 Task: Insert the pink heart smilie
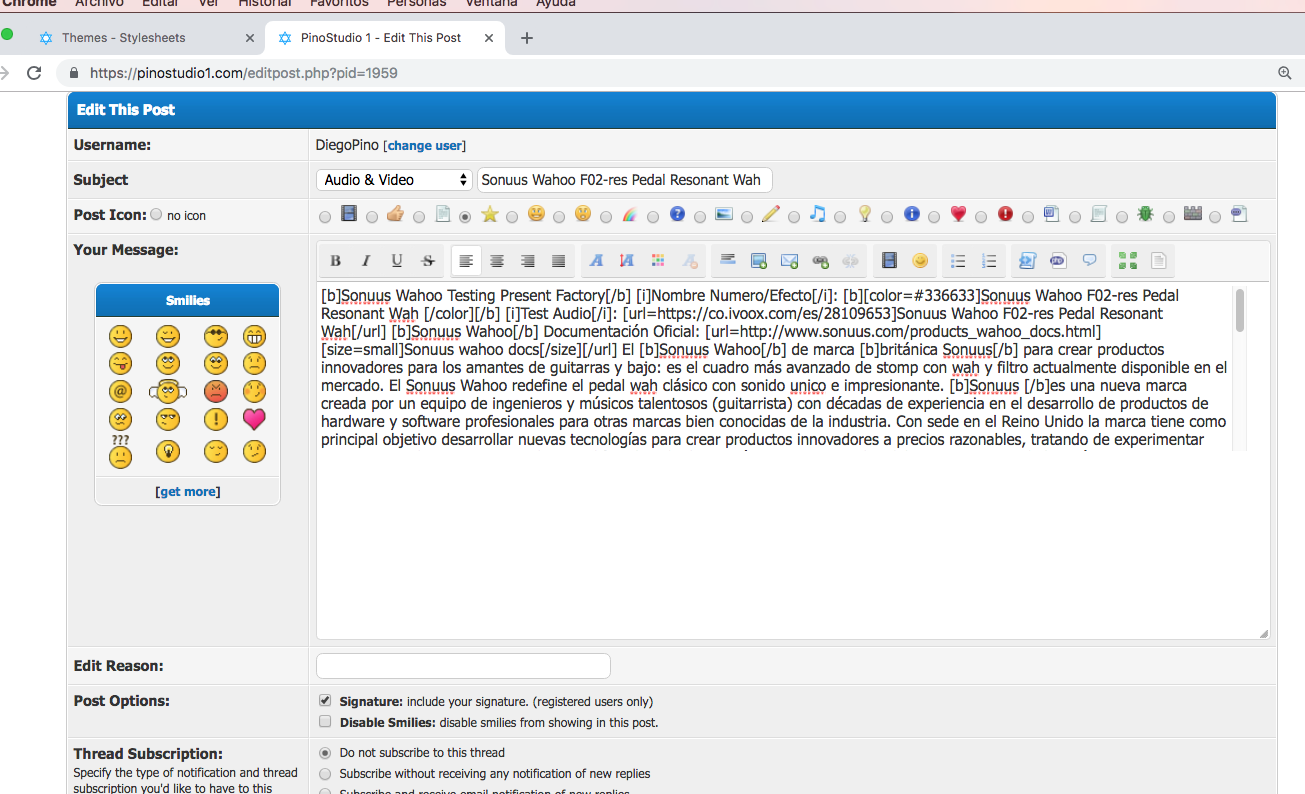tap(254, 419)
